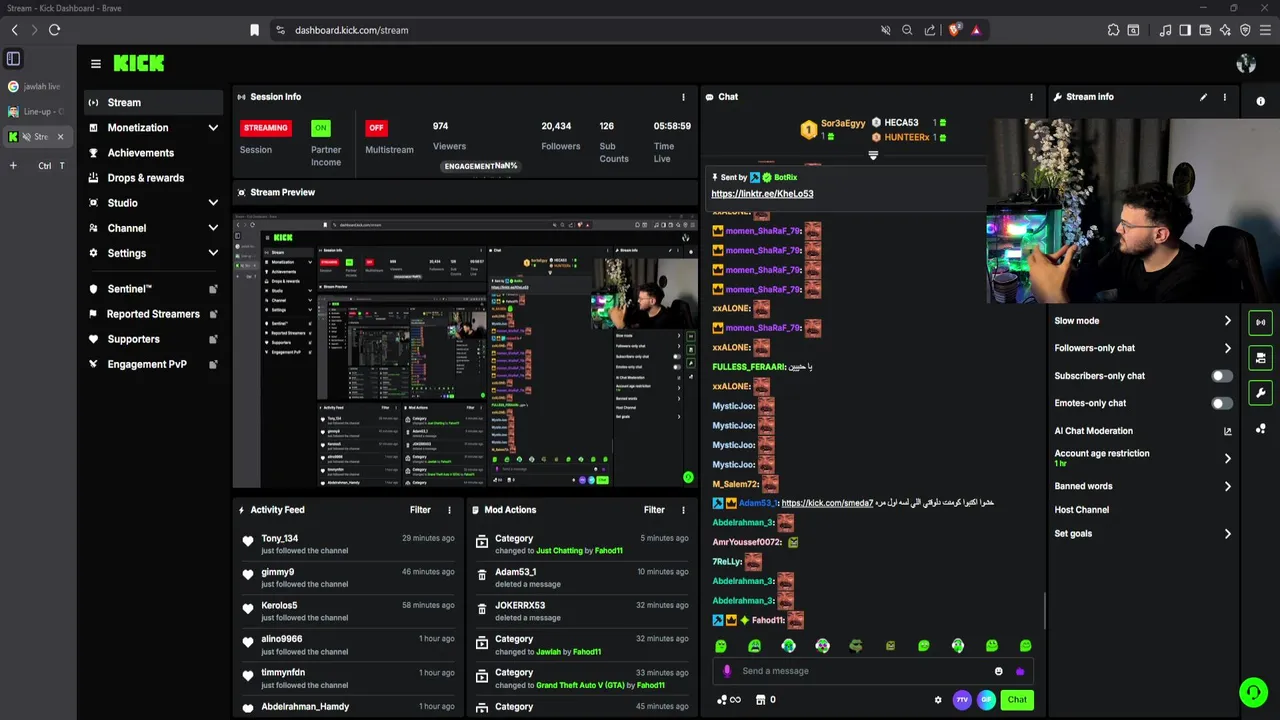Click JOKERRX53 deleted message entry
This screenshot has height=720, width=1280.
580,611
